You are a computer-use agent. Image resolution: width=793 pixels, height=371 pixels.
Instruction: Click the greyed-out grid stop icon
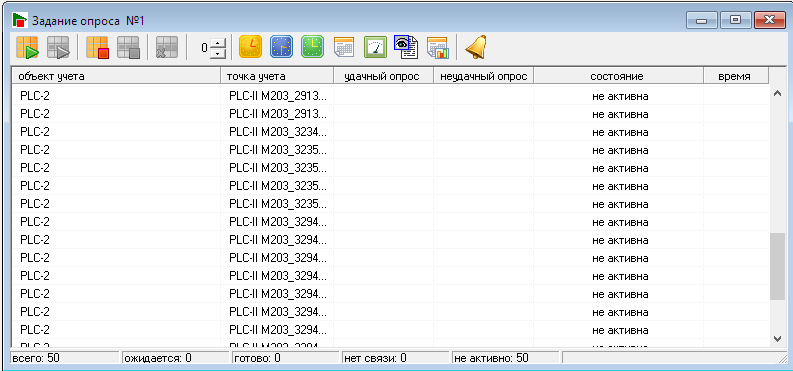(128, 48)
